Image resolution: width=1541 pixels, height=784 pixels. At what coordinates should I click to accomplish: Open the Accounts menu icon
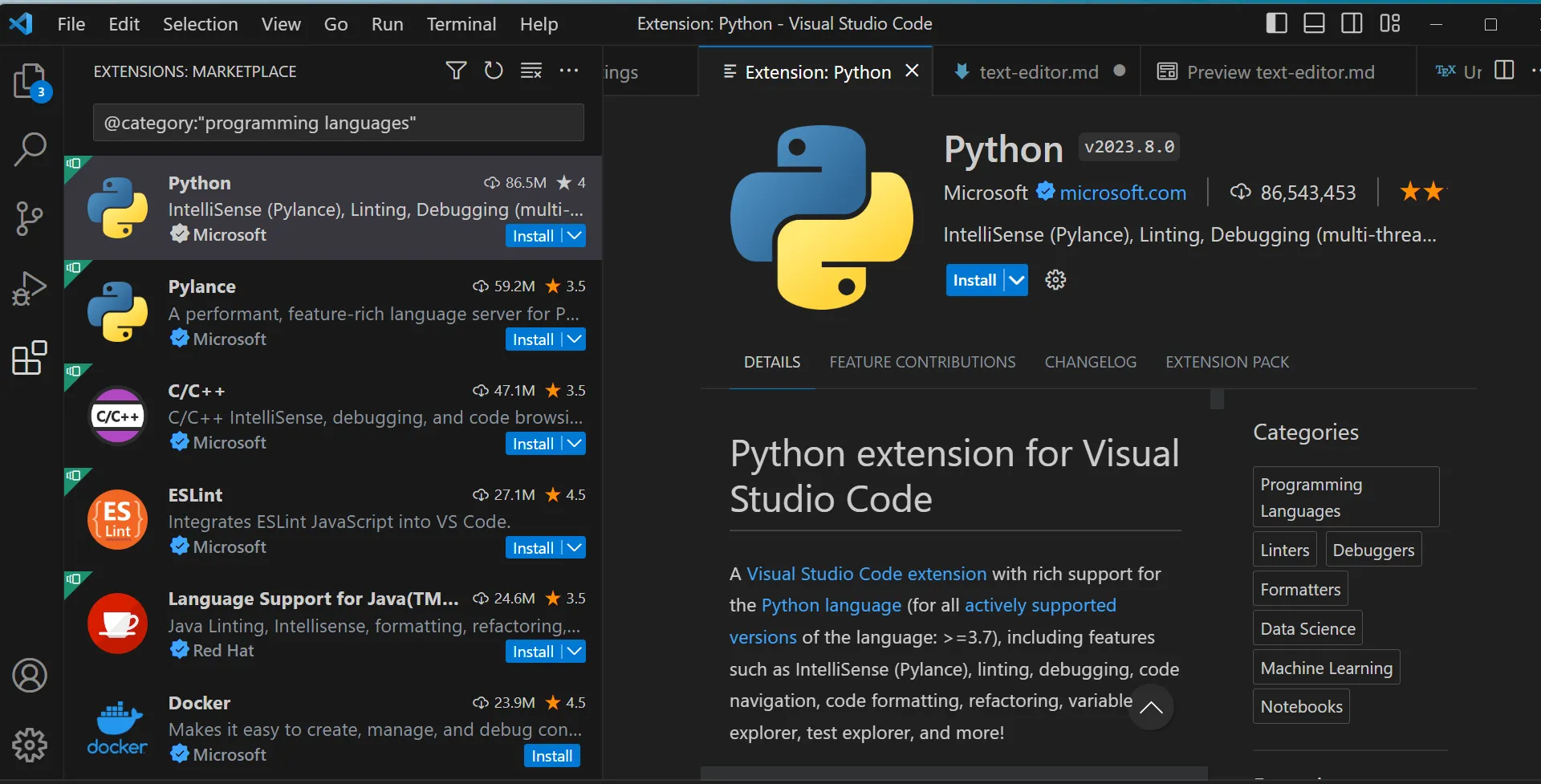[30, 676]
